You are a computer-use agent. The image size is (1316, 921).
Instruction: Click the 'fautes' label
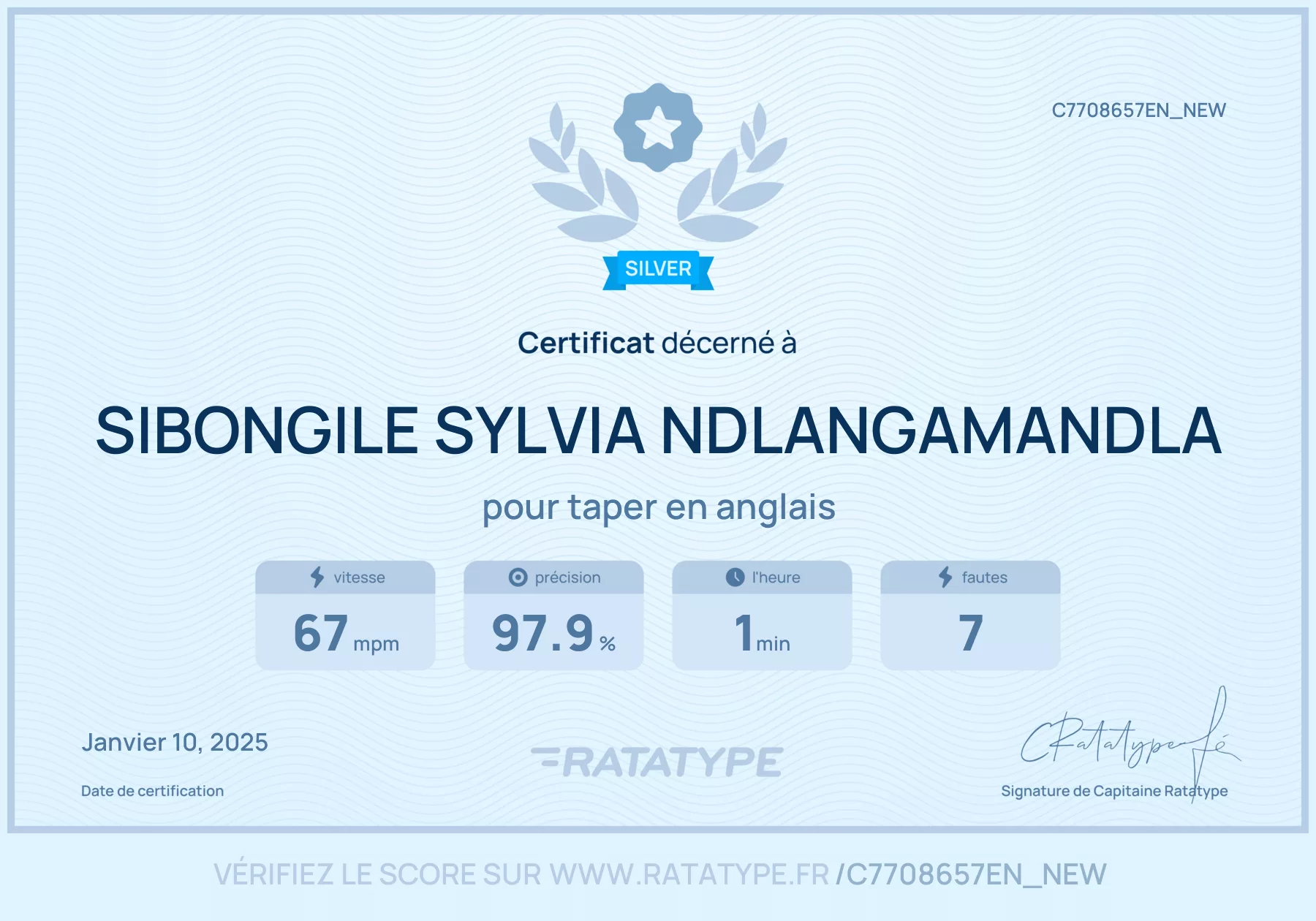click(984, 577)
